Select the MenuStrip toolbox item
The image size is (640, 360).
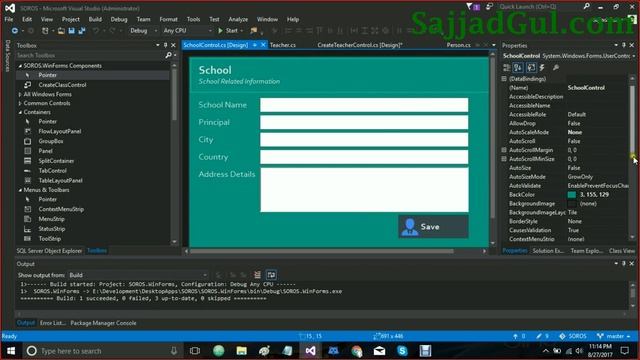[x=51, y=219]
